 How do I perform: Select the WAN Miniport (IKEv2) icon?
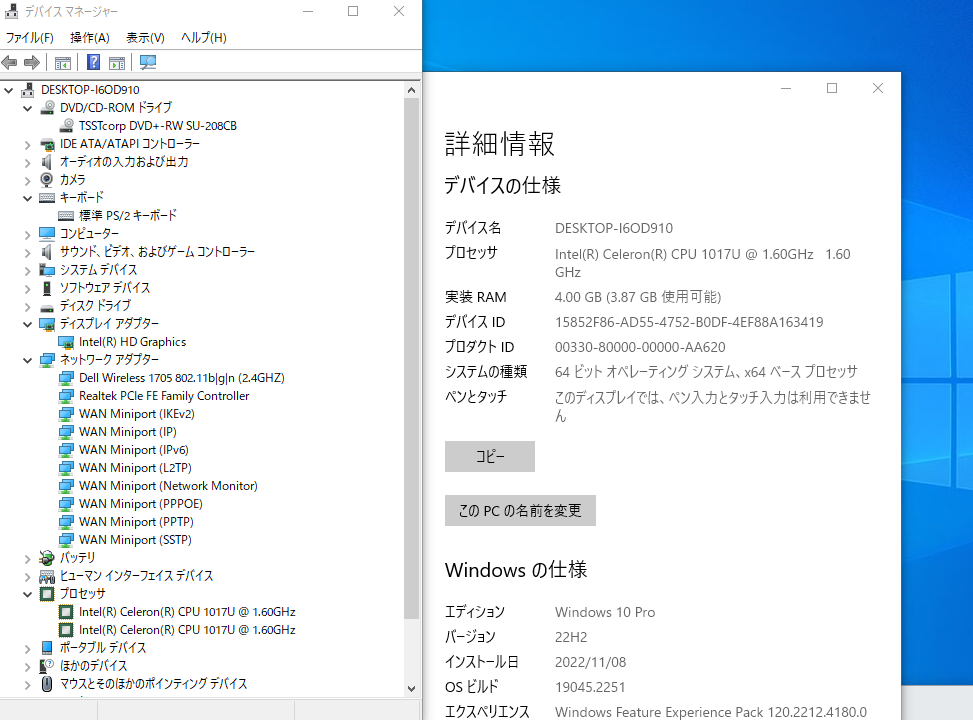tap(66, 414)
